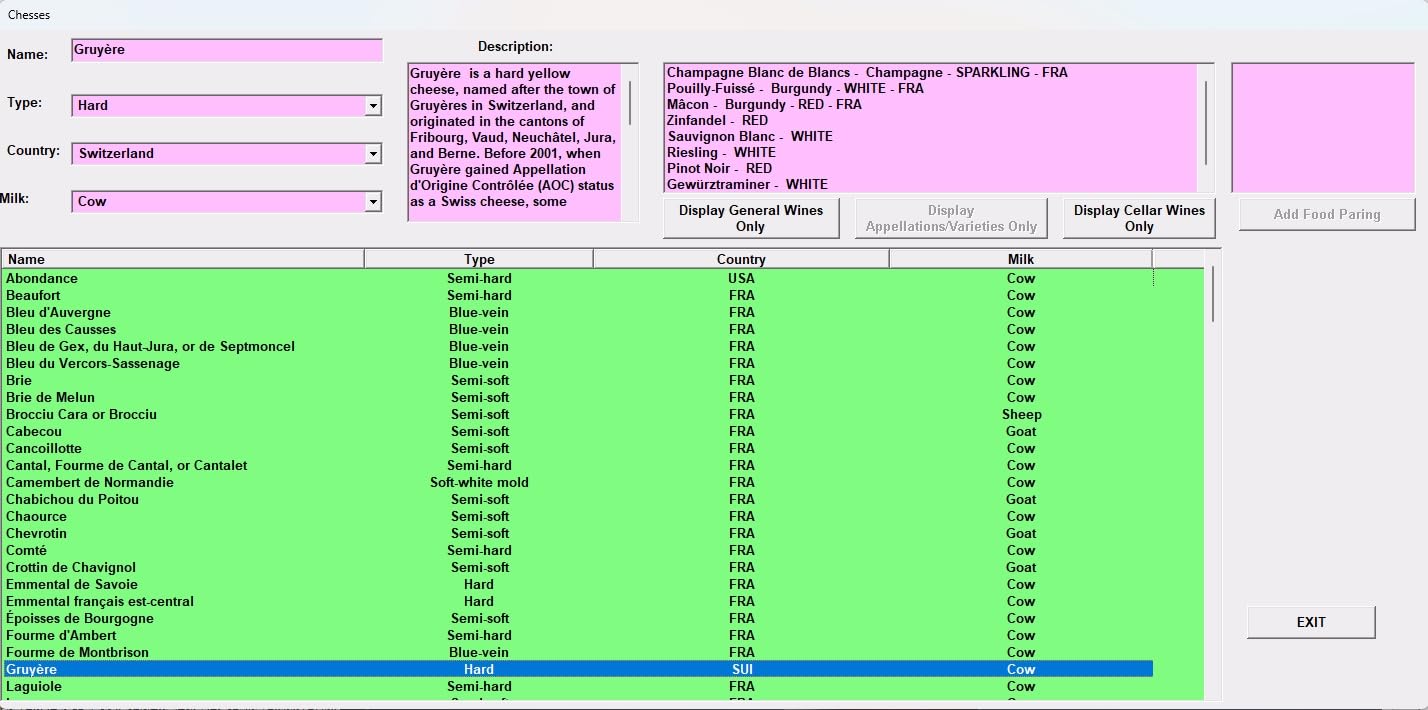1428x710 pixels.
Task: Click the Name field containing Gruyère
Action: coord(227,50)
